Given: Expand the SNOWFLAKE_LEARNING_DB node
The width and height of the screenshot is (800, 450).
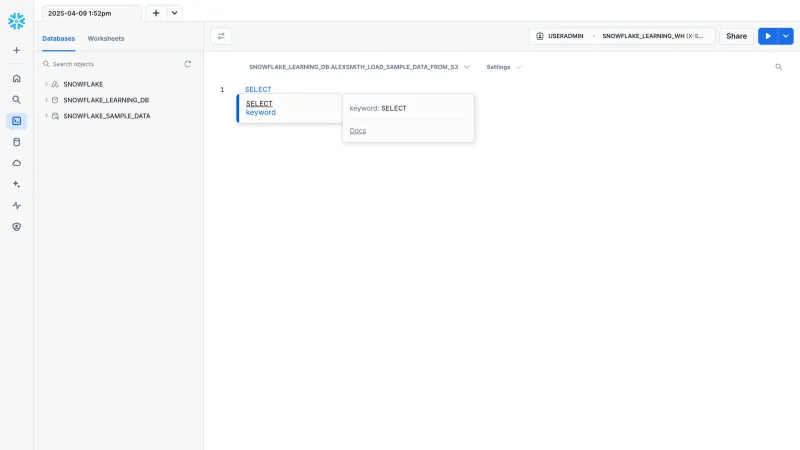Looking at the screenshot, I should click(46, 100).
